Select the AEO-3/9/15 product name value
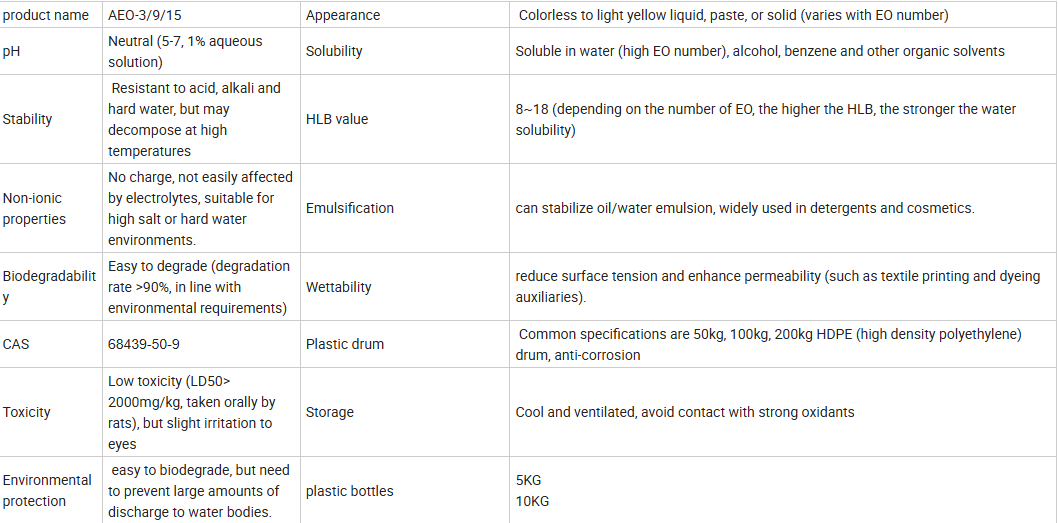The height and width of the screenshot is (523, 1058). [149, 15]
